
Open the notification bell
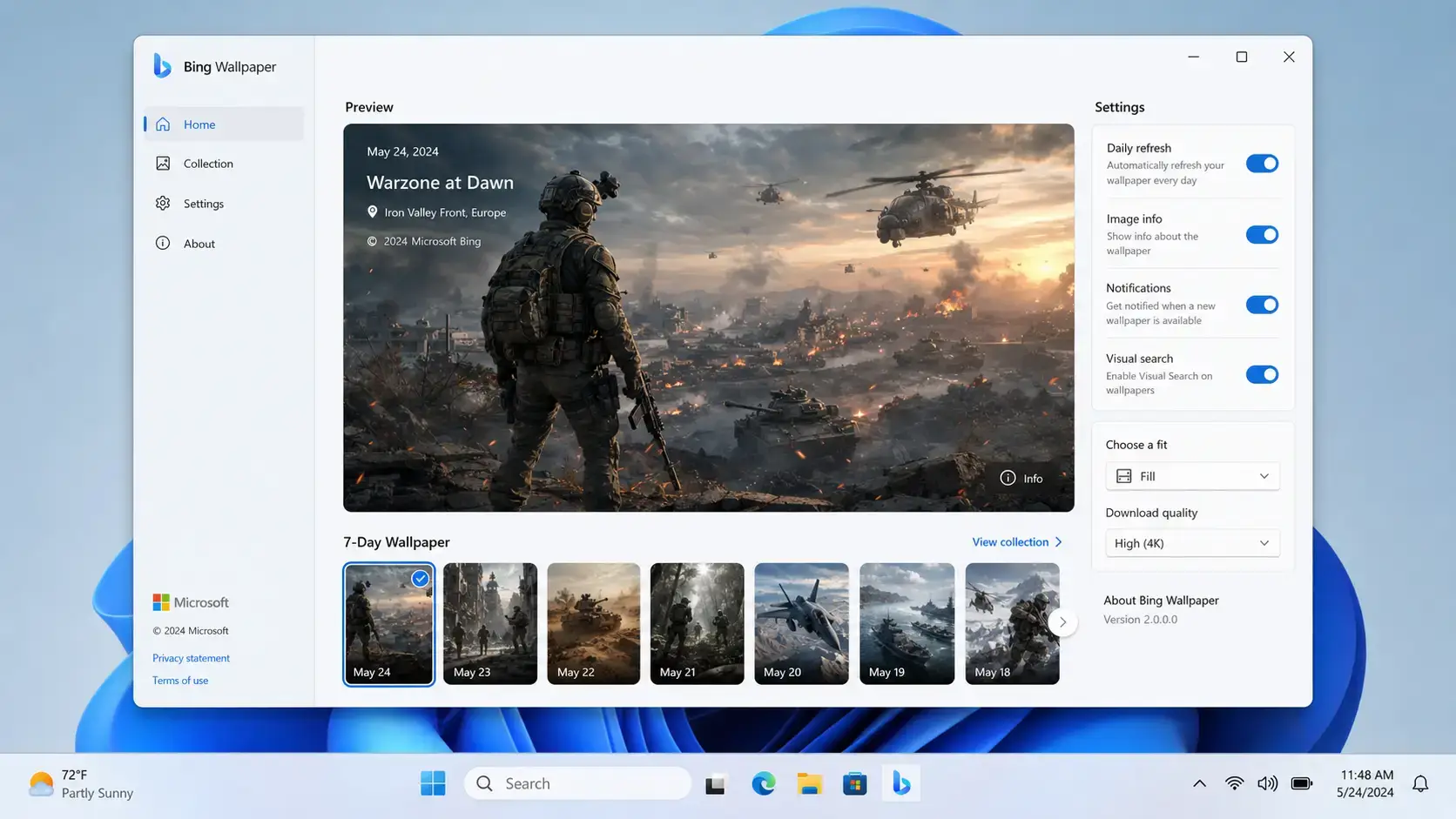[x=1420, y=783]
